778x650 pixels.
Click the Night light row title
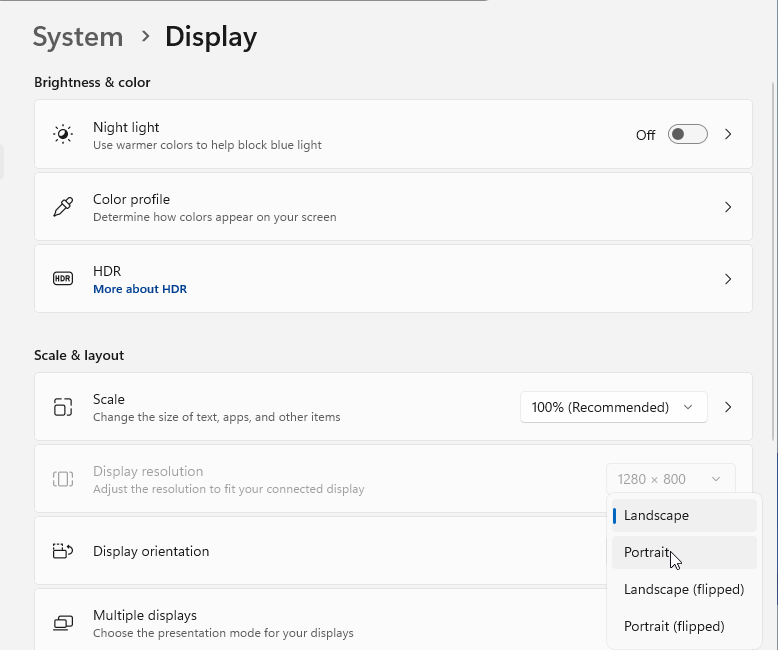click(126, 128)
